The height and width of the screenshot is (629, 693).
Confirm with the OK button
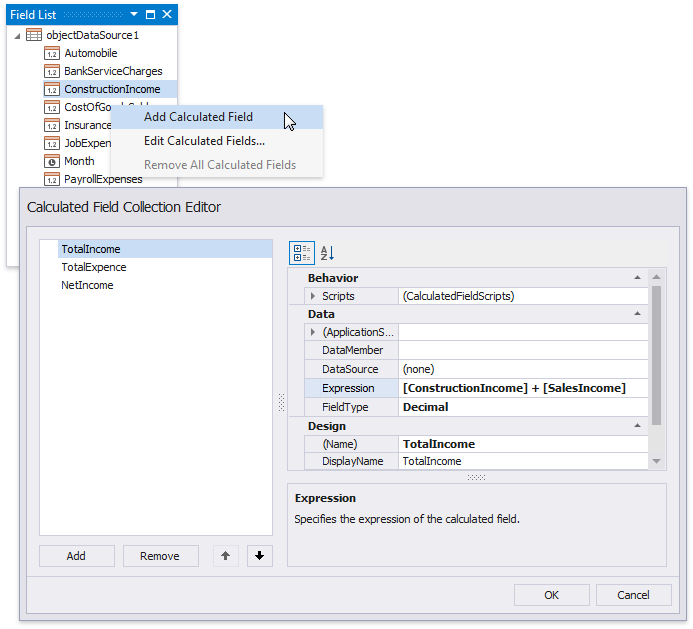[552, 595]
